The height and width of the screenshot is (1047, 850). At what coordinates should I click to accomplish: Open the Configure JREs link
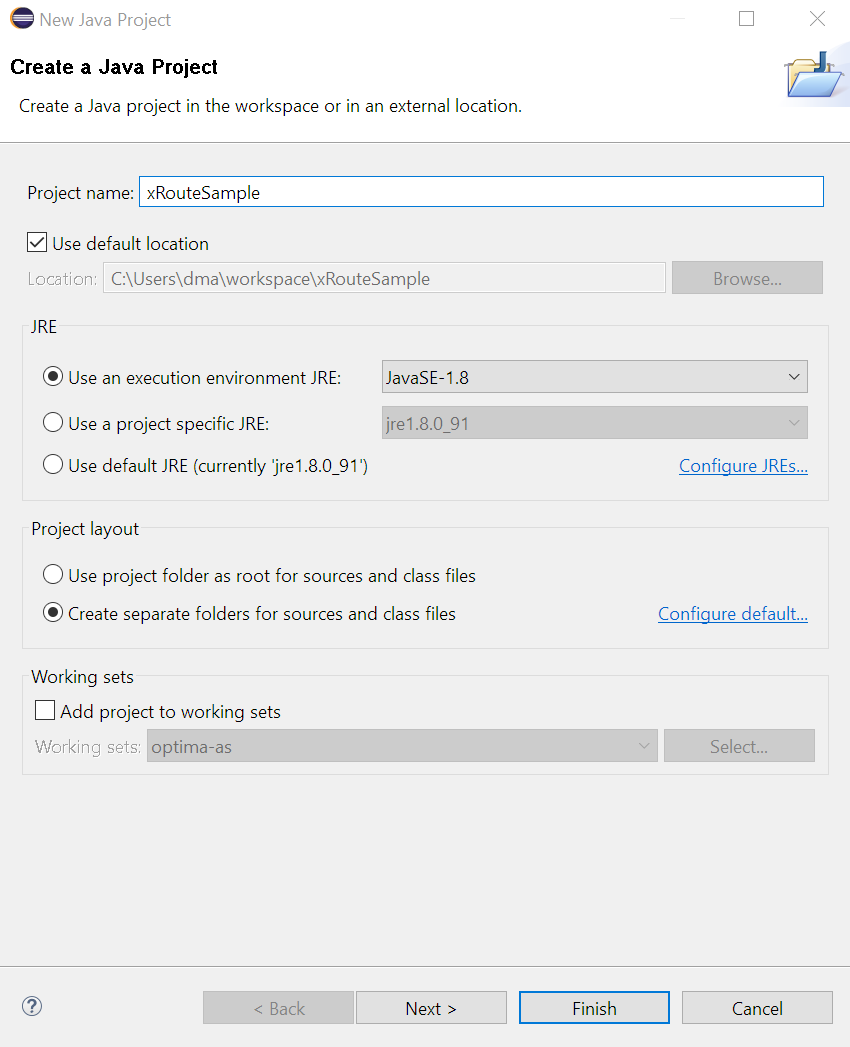pos(743,466)
